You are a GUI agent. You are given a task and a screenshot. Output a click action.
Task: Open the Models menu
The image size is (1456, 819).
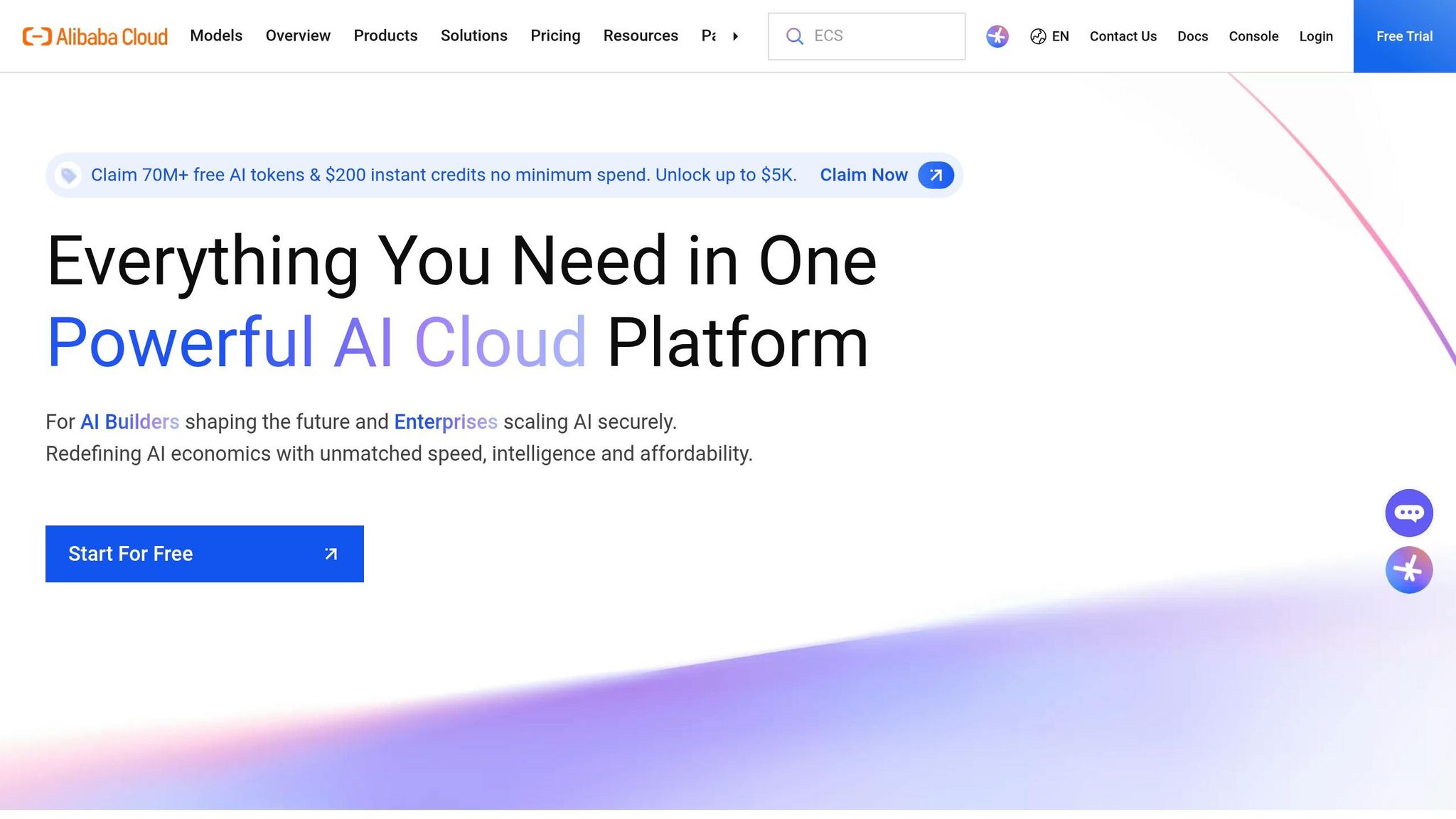[x=216, y=36]
